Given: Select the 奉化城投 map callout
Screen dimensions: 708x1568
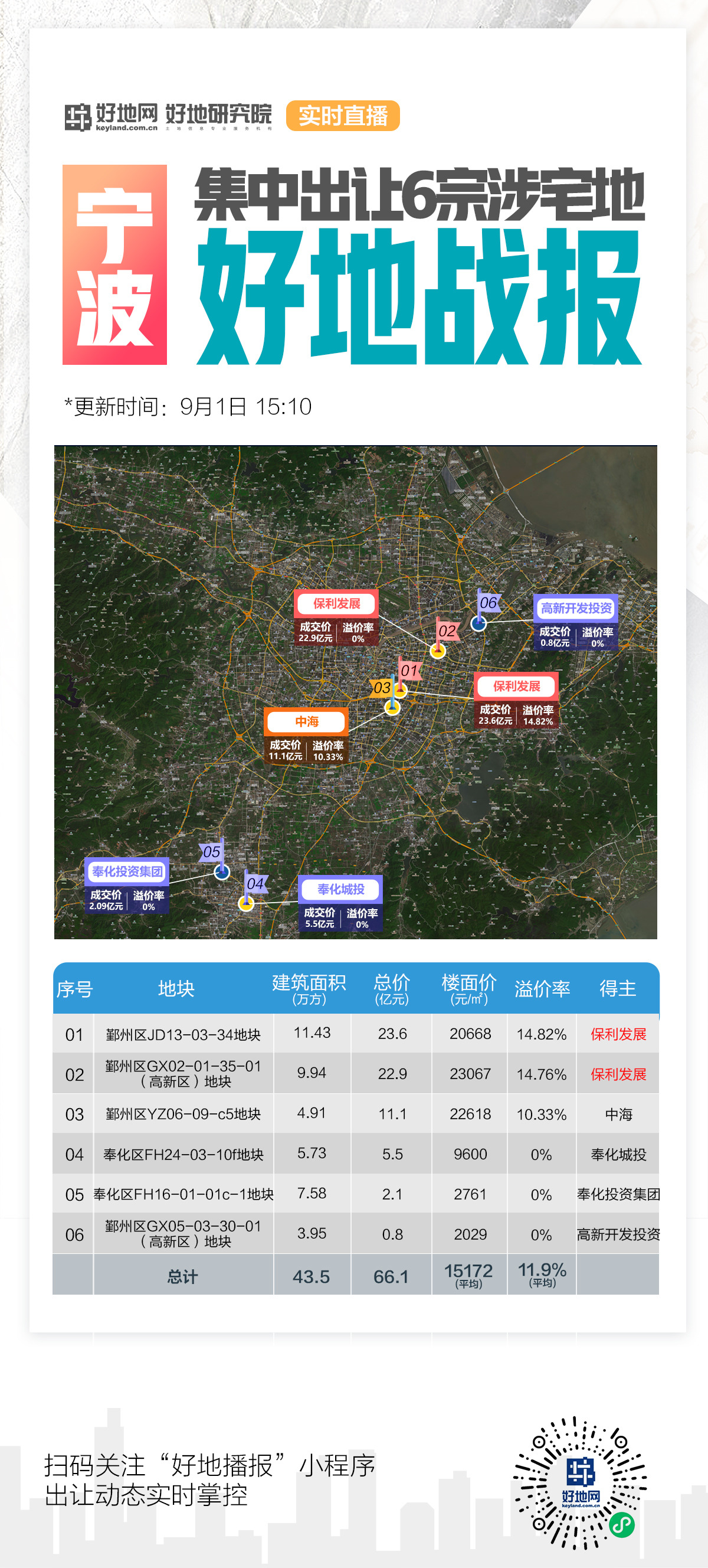Looking at the screenshot, I should (x=340, y=902).
